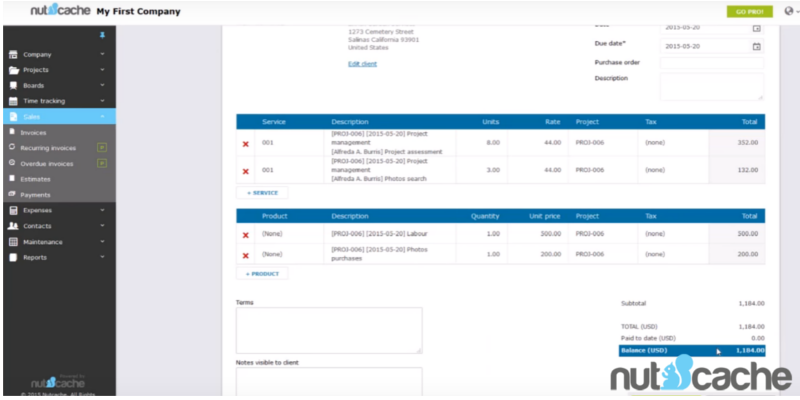Click the Edit client link
Screen dimensions: 800x400
pos(362,64)
